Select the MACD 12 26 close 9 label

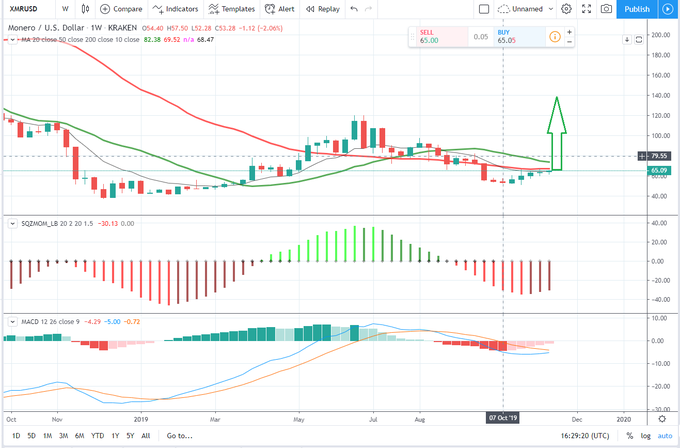tap(50, 322)
